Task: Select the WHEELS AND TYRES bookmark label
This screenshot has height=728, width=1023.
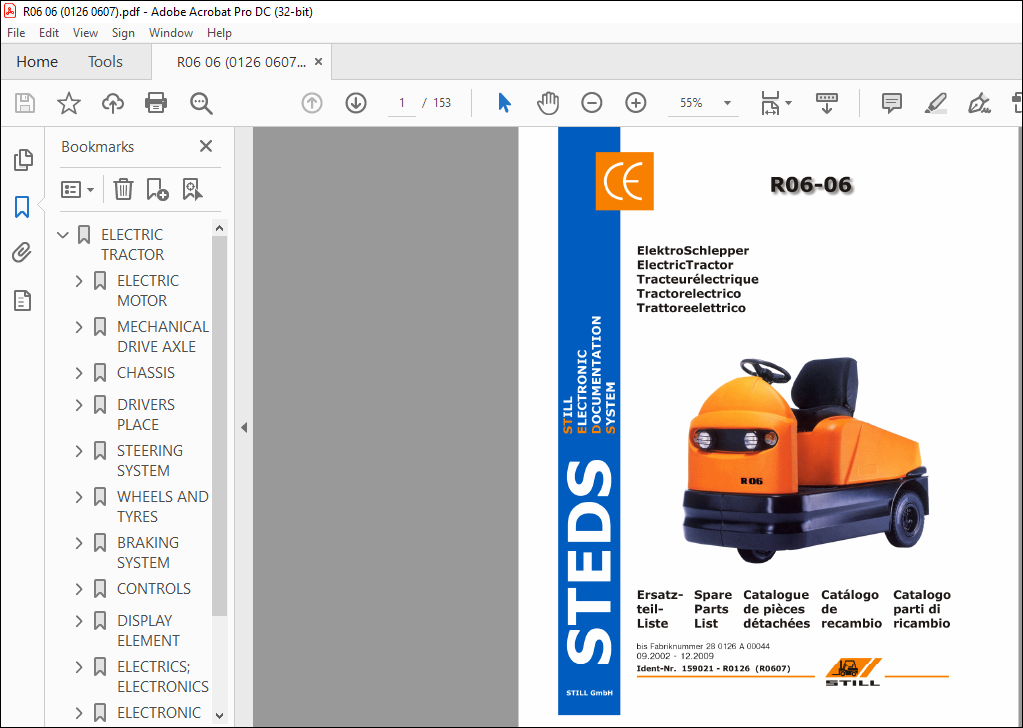Action: [162, 507]
